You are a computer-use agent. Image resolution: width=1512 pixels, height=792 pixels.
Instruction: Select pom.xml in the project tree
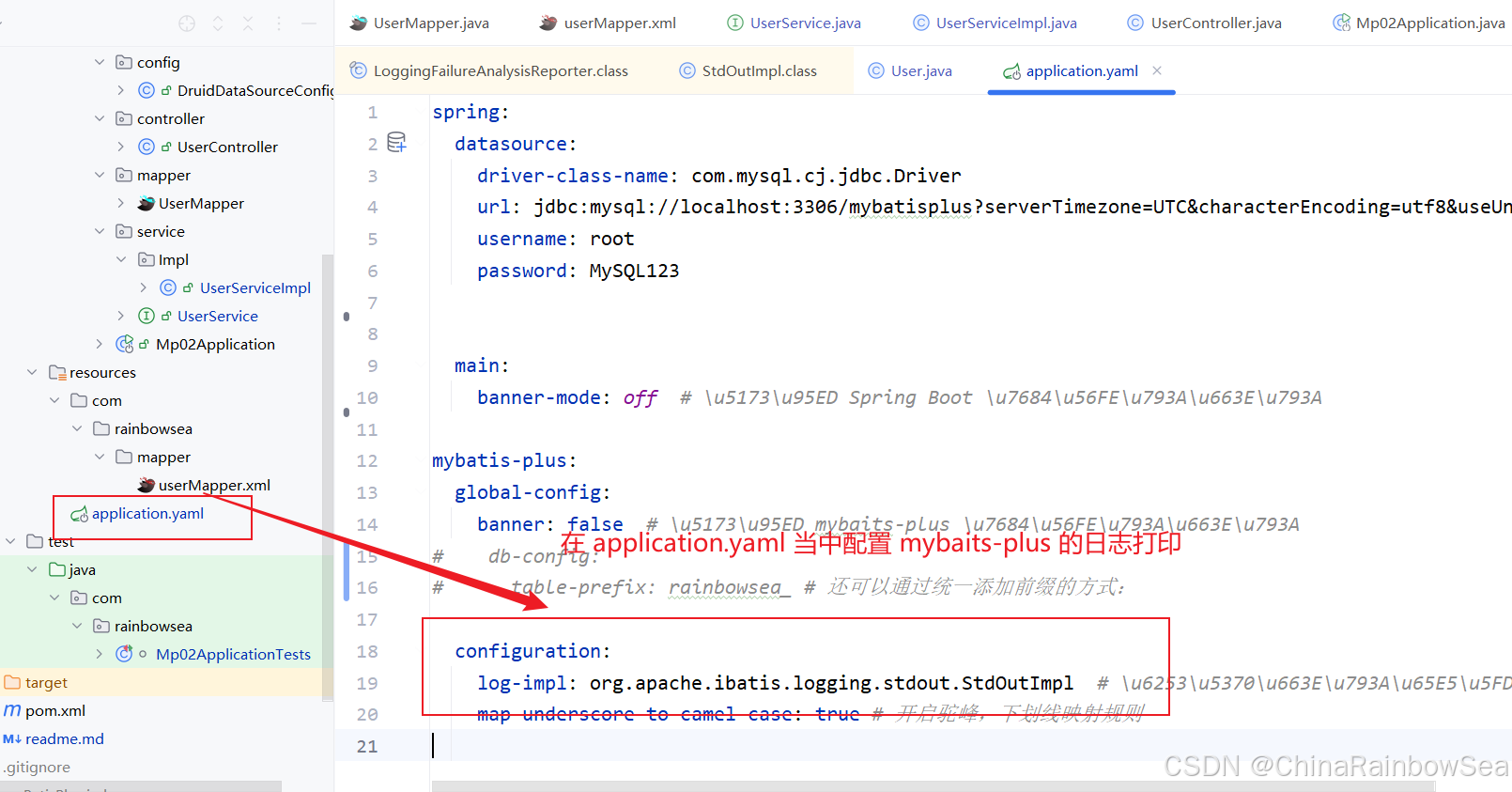pos(55,710)
